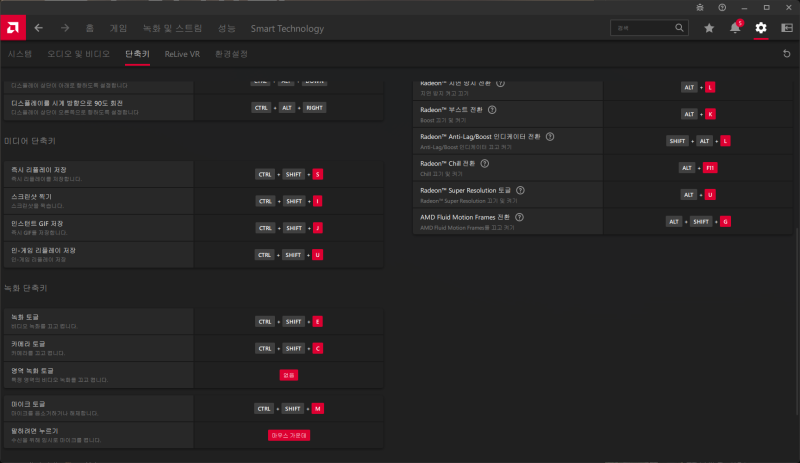Click the 녹화 단축키 section heading
The height and width of the screenshot is (463, 800).
(26, 288)
